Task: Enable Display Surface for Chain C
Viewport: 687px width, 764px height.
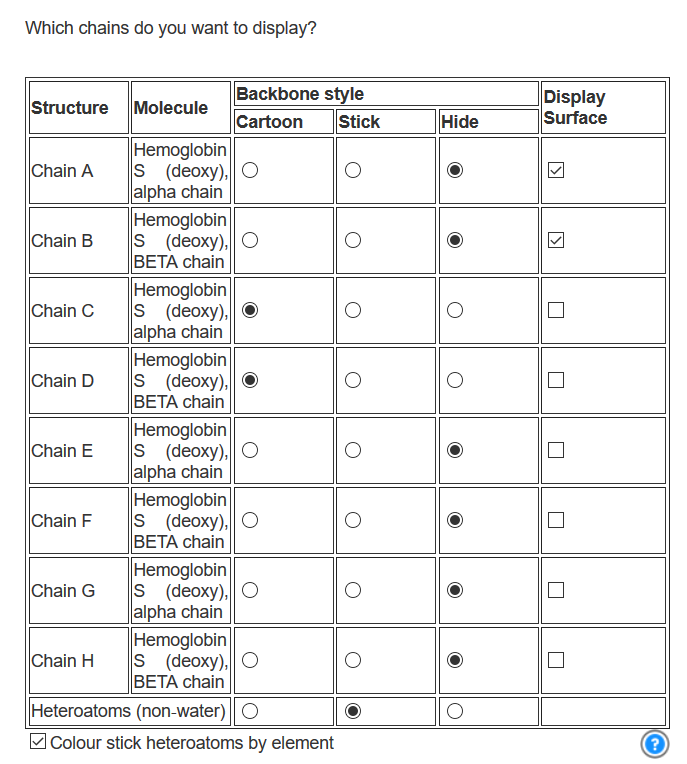Action: (x=556, y=310)
